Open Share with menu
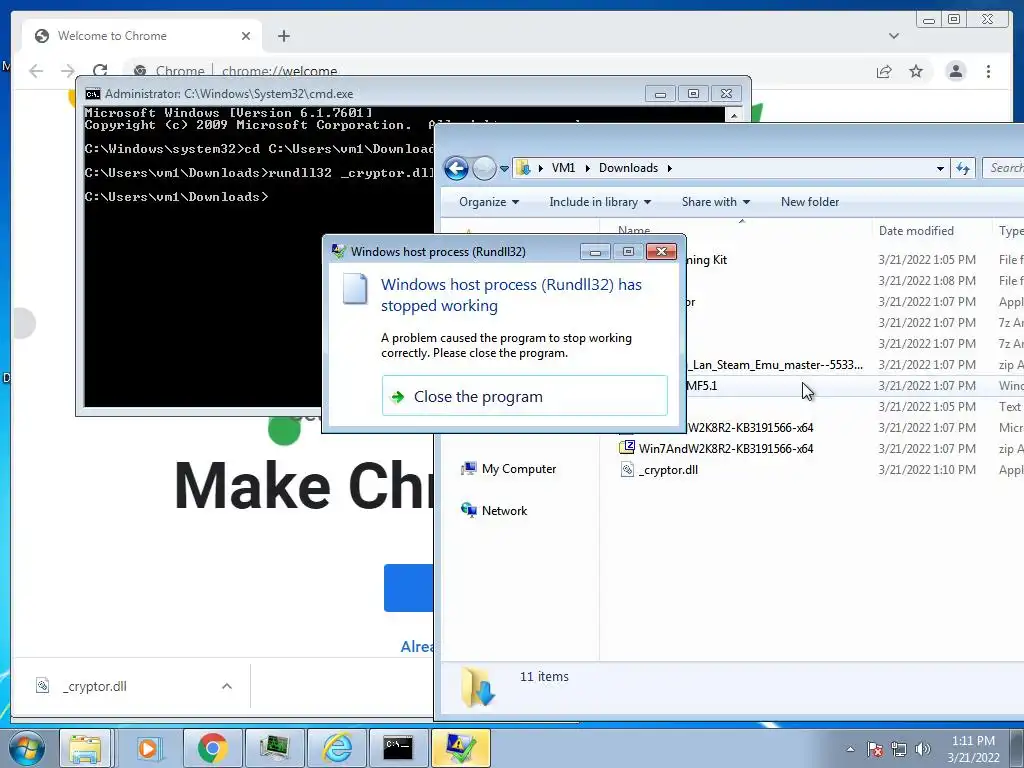1024x768 pixels. pyautogui.click(x=716, y=202)
